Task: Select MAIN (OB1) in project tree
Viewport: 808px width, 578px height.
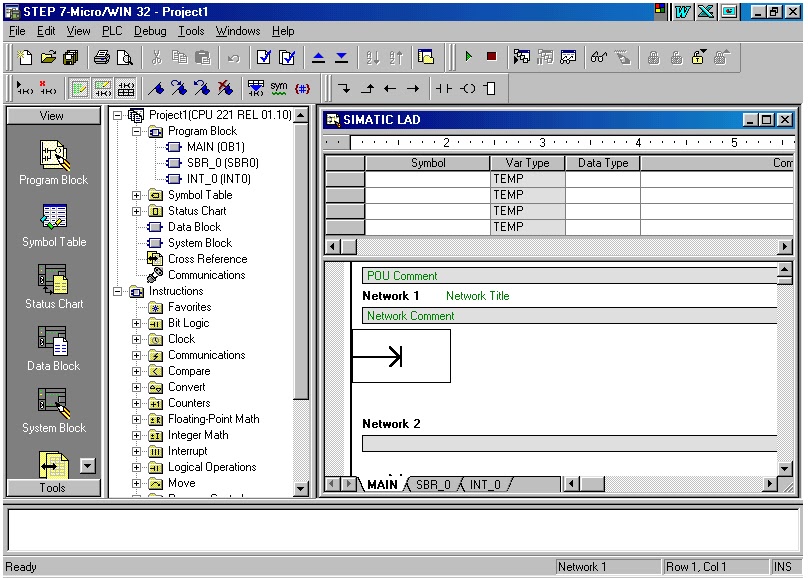Action: [215, 147]
